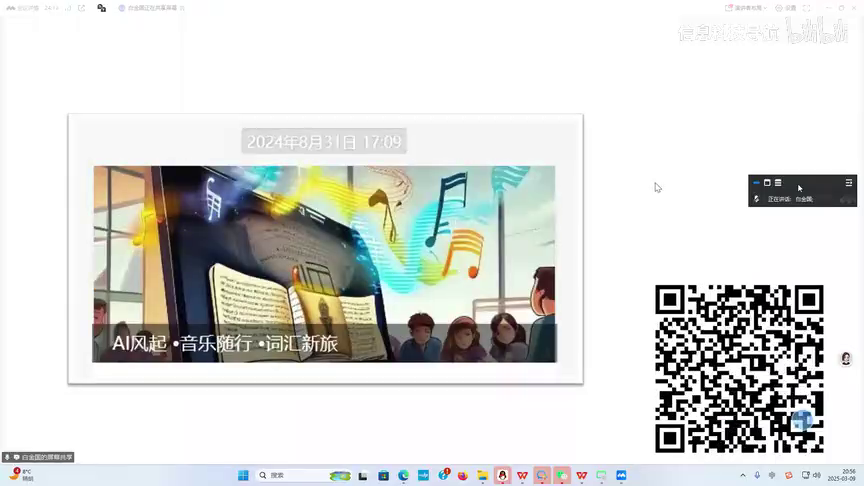Open the 设置 settings in top bar
The height and width of the screenshot is (486, 864).
coord(787,8)
